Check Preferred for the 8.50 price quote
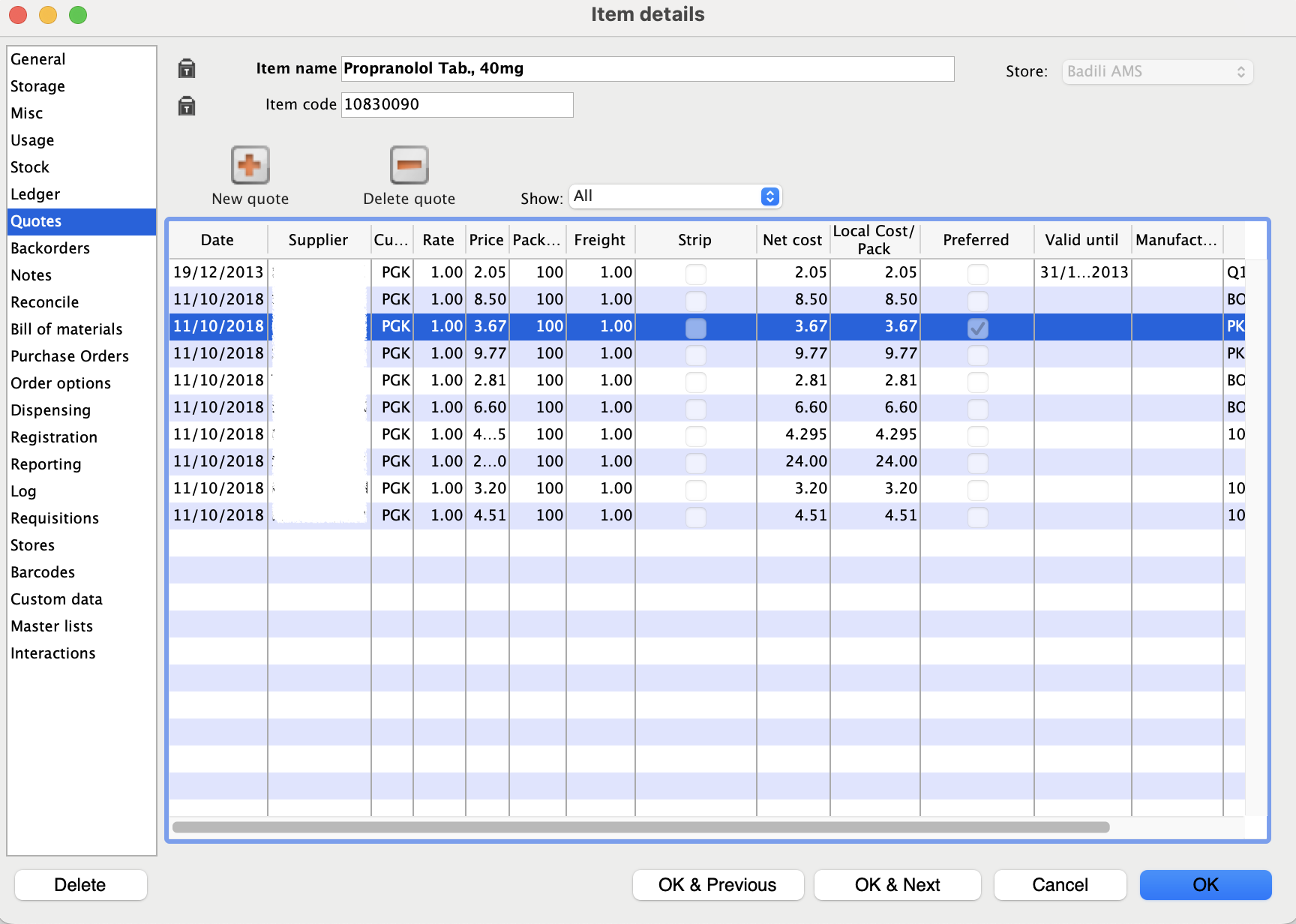Image resolution: width=1296 pixels, height=924 pixels. (977, 301)
